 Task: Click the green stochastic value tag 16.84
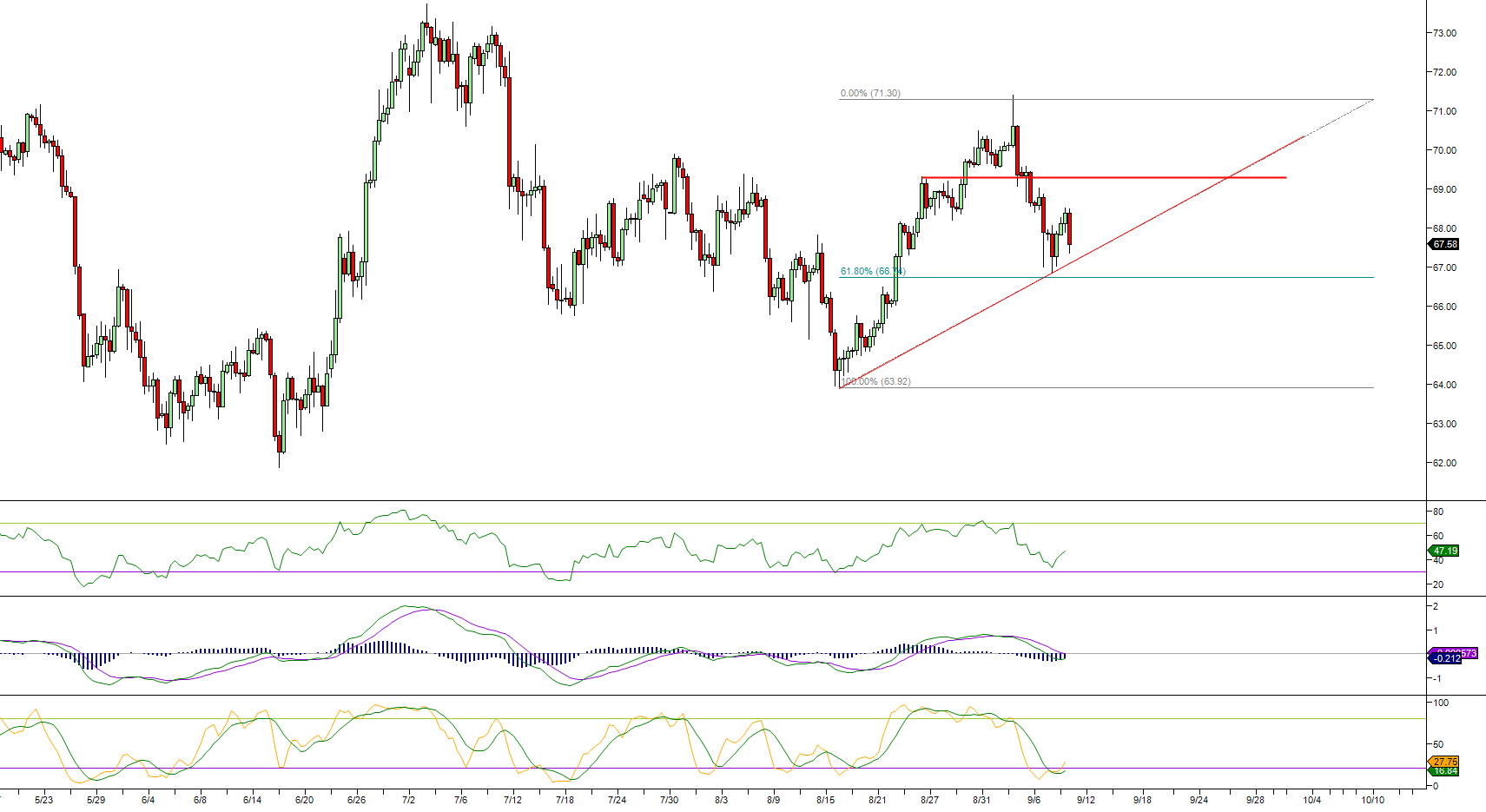1445,771
